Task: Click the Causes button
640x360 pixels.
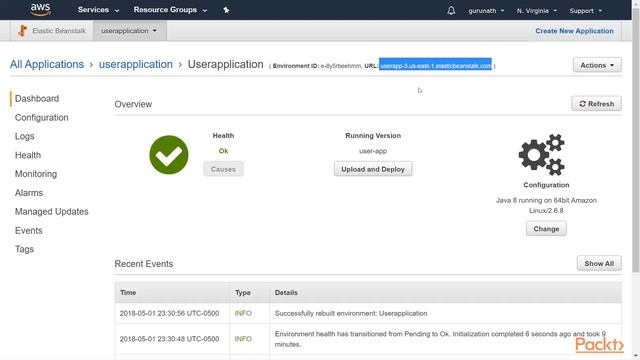Action: 223,169
